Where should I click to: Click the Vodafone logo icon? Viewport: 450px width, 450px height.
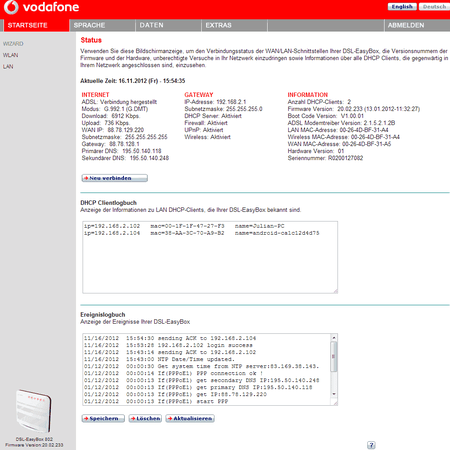[x=11, y=7]
